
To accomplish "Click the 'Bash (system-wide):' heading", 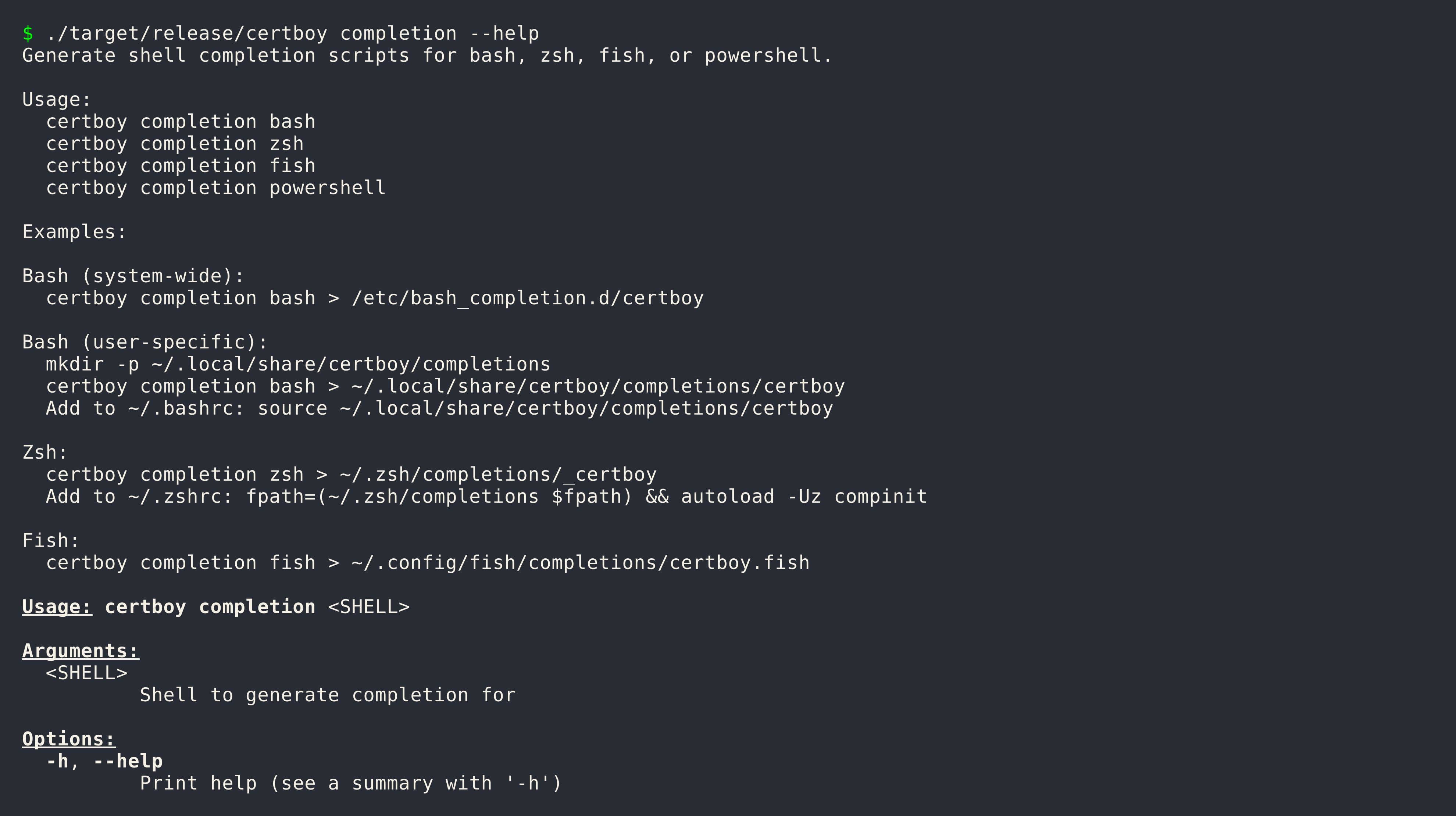I will 133,276.
